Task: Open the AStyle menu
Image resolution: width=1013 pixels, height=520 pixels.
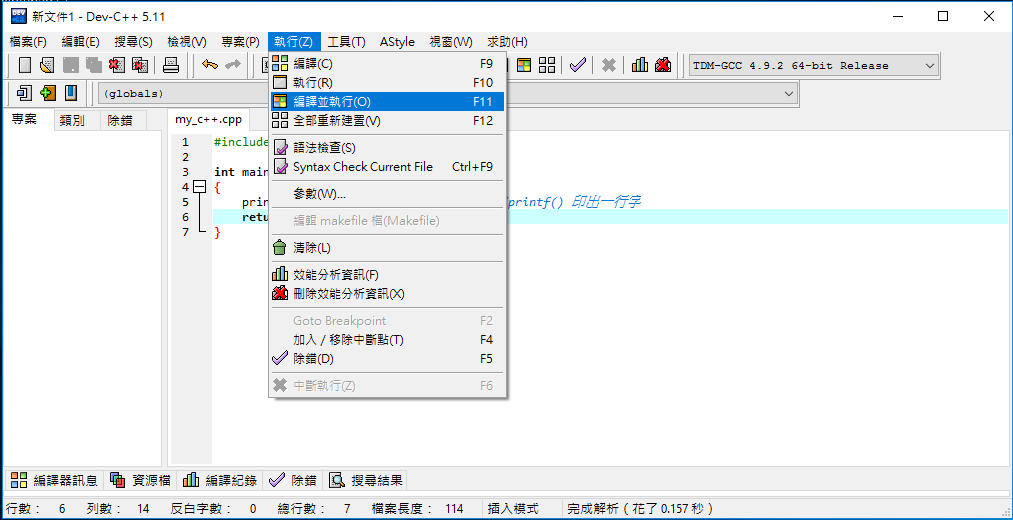Action: point(397,42)
